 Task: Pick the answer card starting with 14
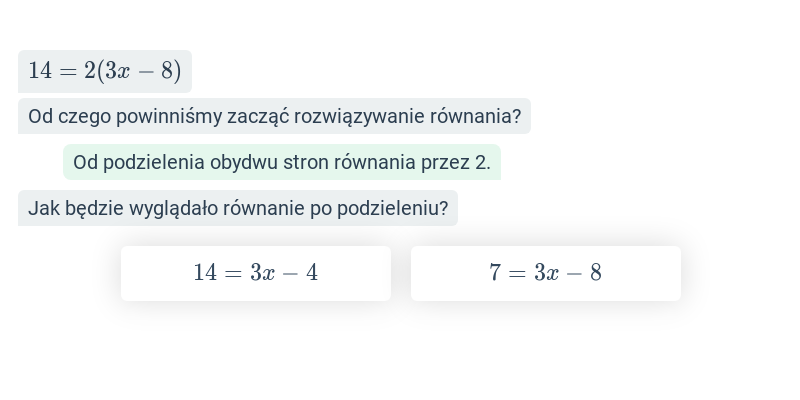tap(256, 273)
